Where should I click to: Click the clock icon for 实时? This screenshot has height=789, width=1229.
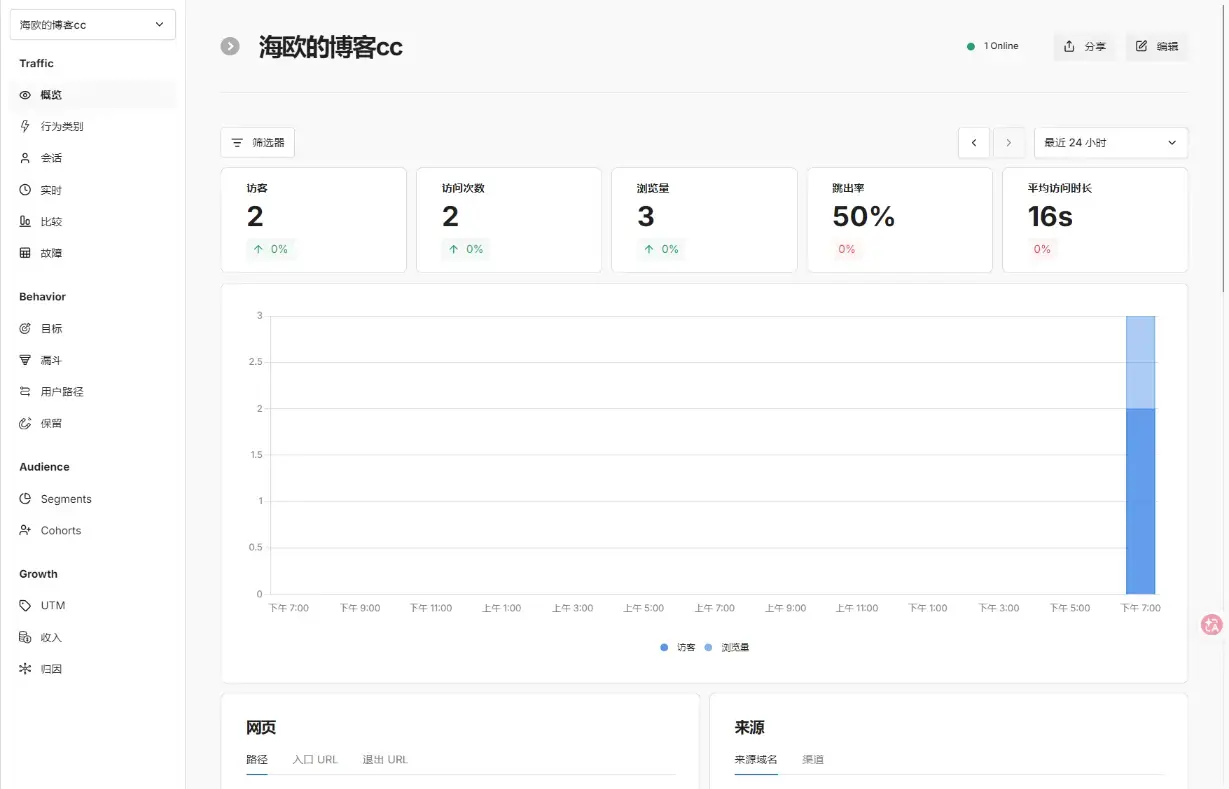click(26, 190)
